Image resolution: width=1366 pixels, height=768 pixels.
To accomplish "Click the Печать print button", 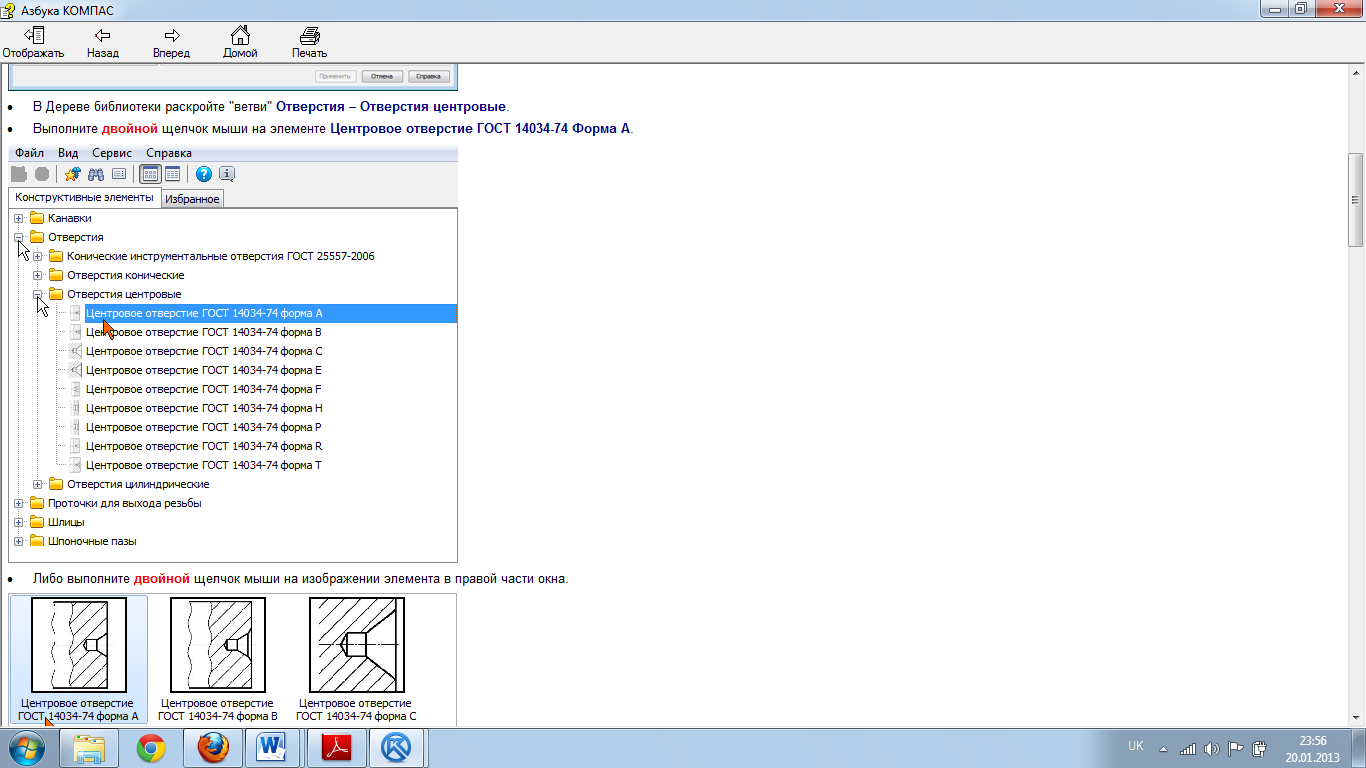I will point(309,43).
